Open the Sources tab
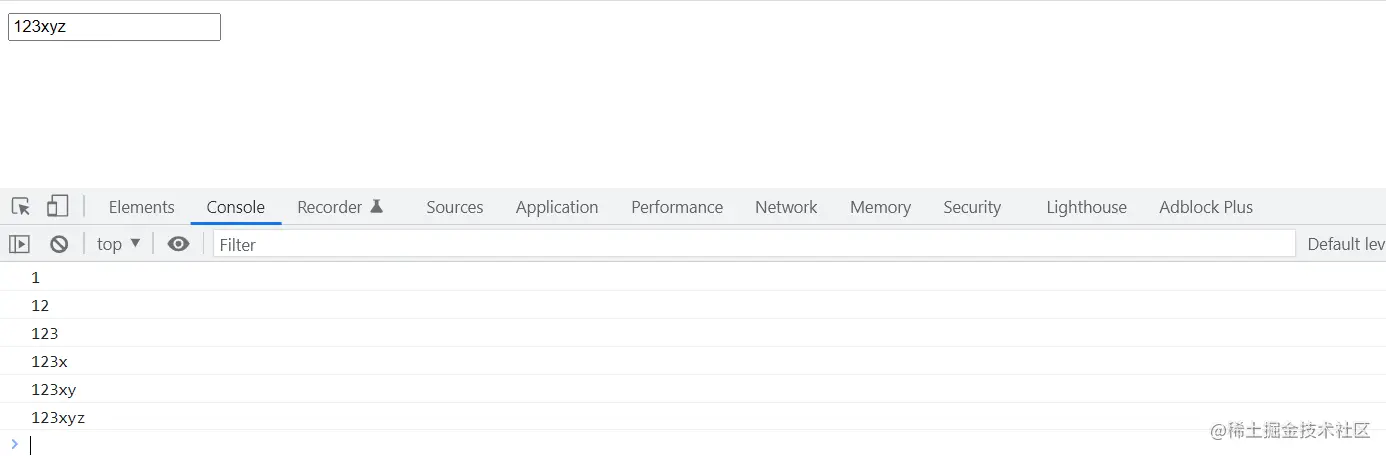Image resolution: width=1386 pixels, height=456 pixels. (454, 207)
